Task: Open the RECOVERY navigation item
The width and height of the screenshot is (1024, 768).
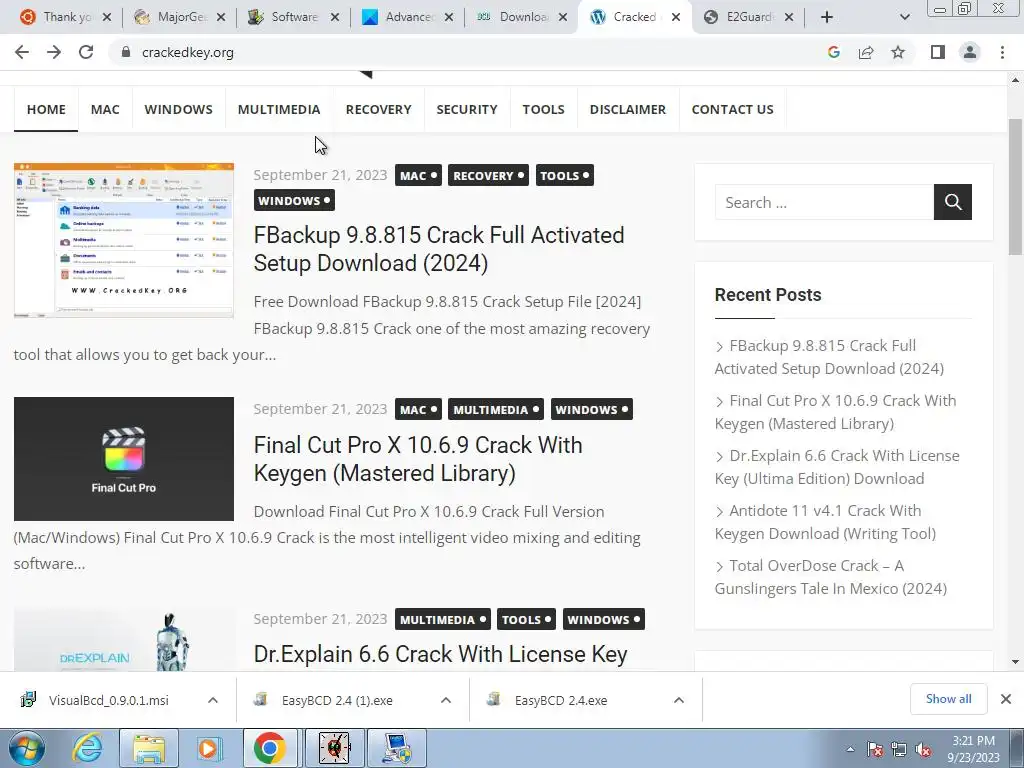Action: (x=379, y=109)
